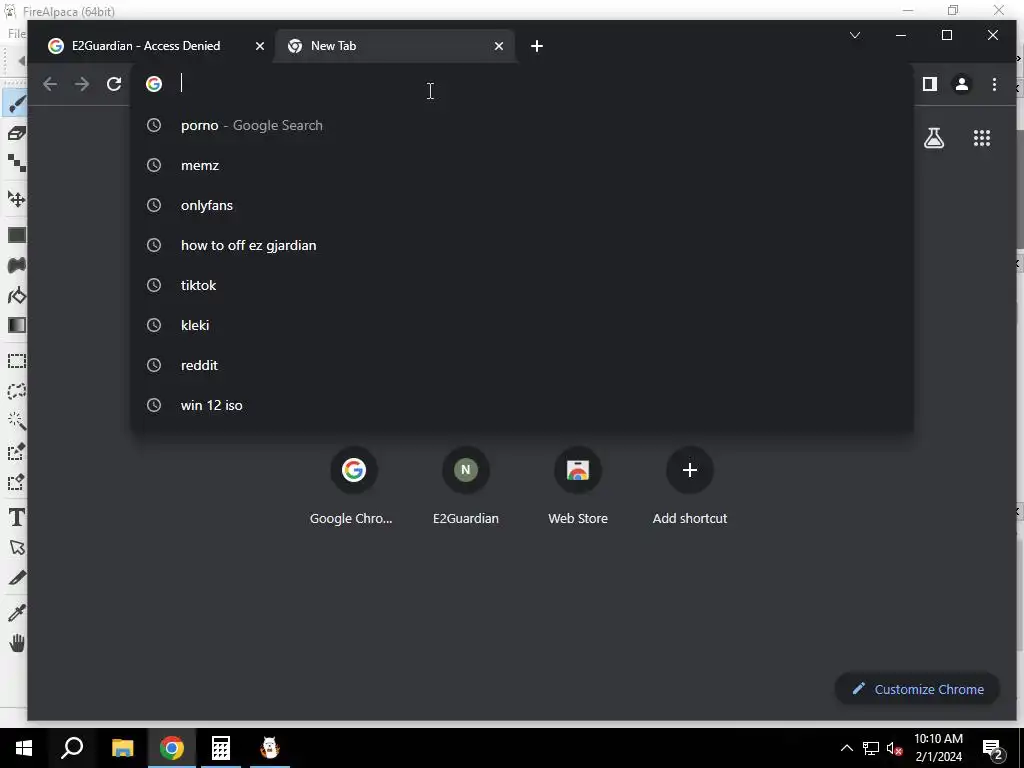
Task: Open Chrome's three-dot menu
Action: (994, 84)
